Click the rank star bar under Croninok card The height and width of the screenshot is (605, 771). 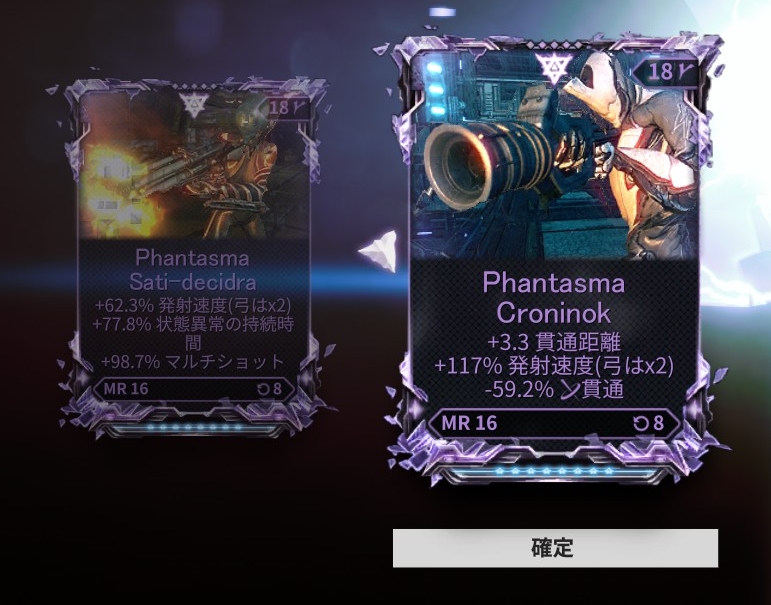[554, 471]
